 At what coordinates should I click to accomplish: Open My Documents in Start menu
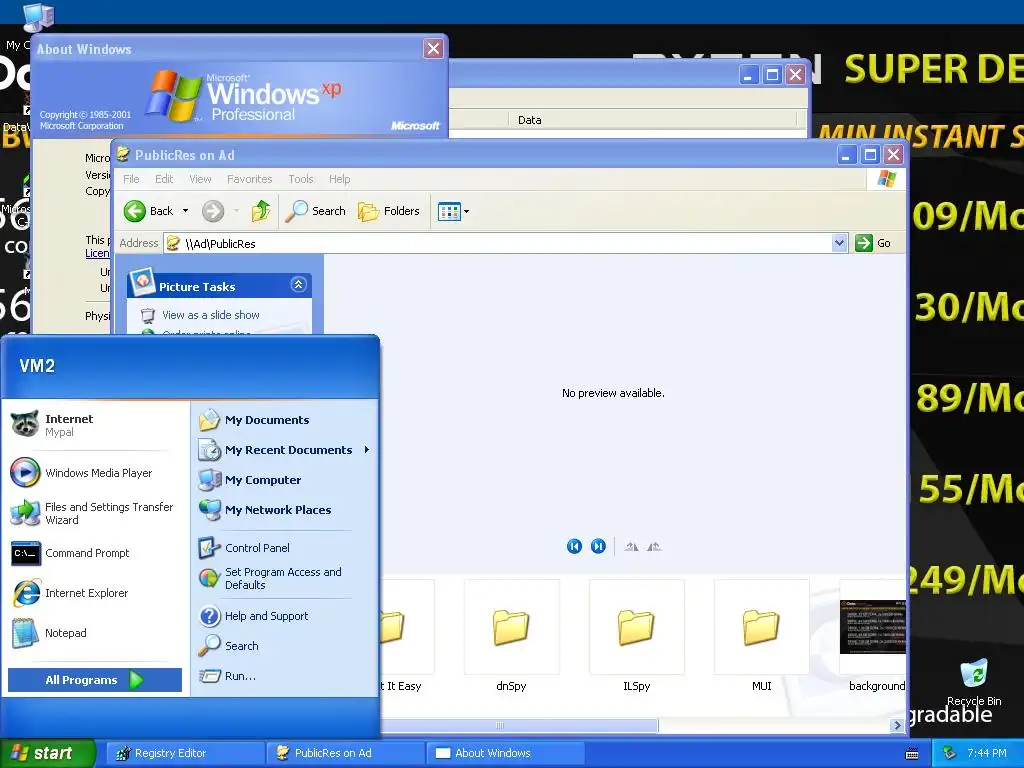click(285, 420)
